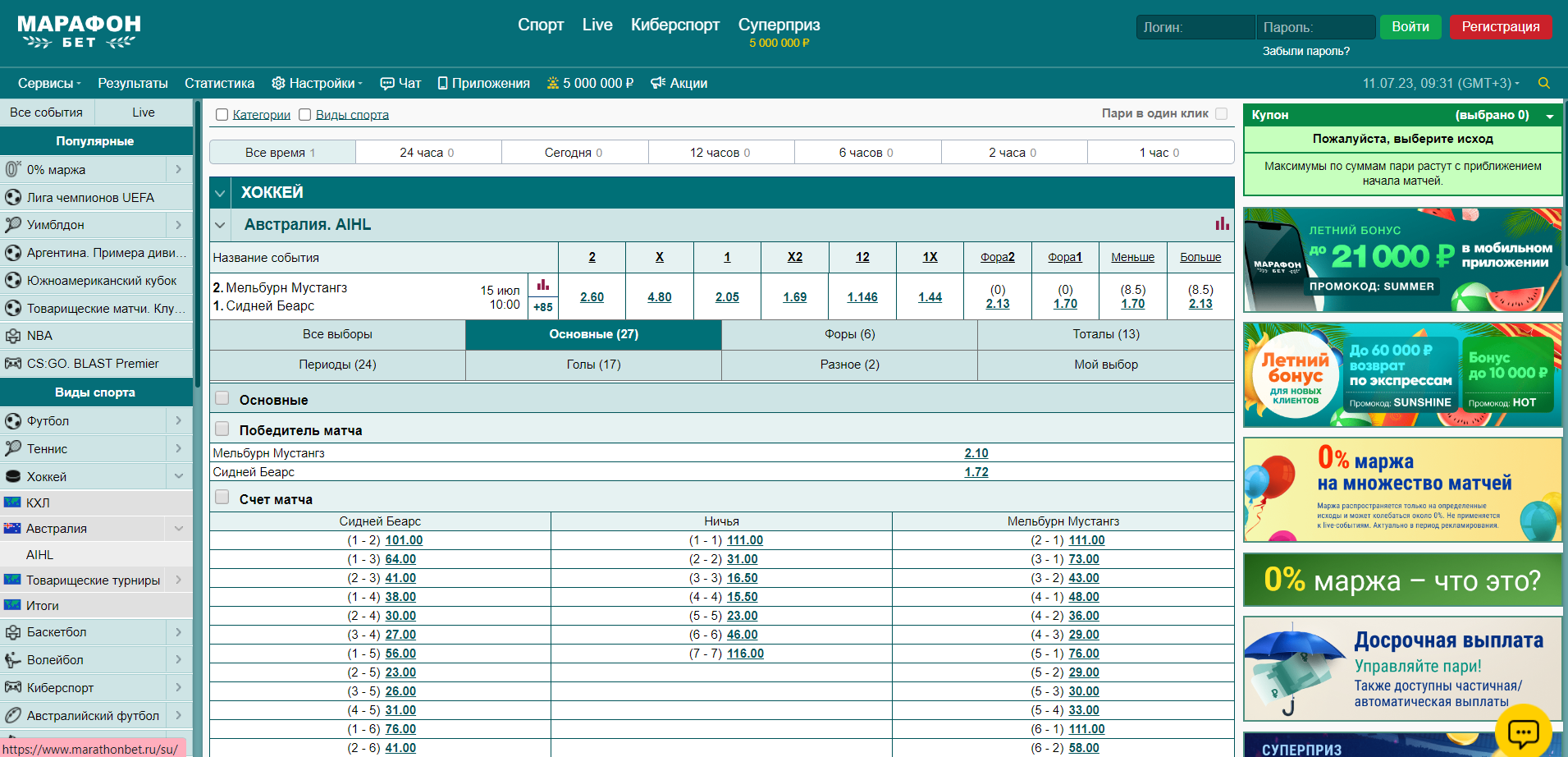1568x757 pixels.
Task: Check the Счет матча checkbox
Action: coord(222,498)
